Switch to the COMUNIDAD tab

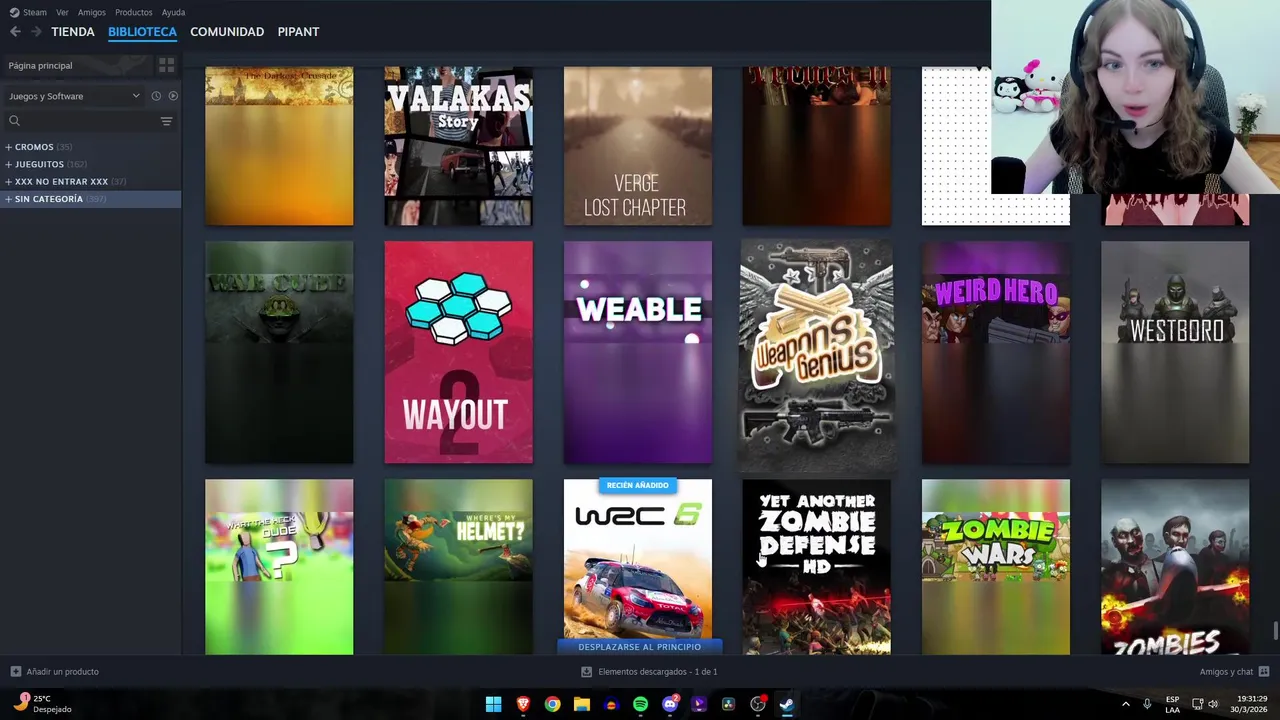(227, 32)
